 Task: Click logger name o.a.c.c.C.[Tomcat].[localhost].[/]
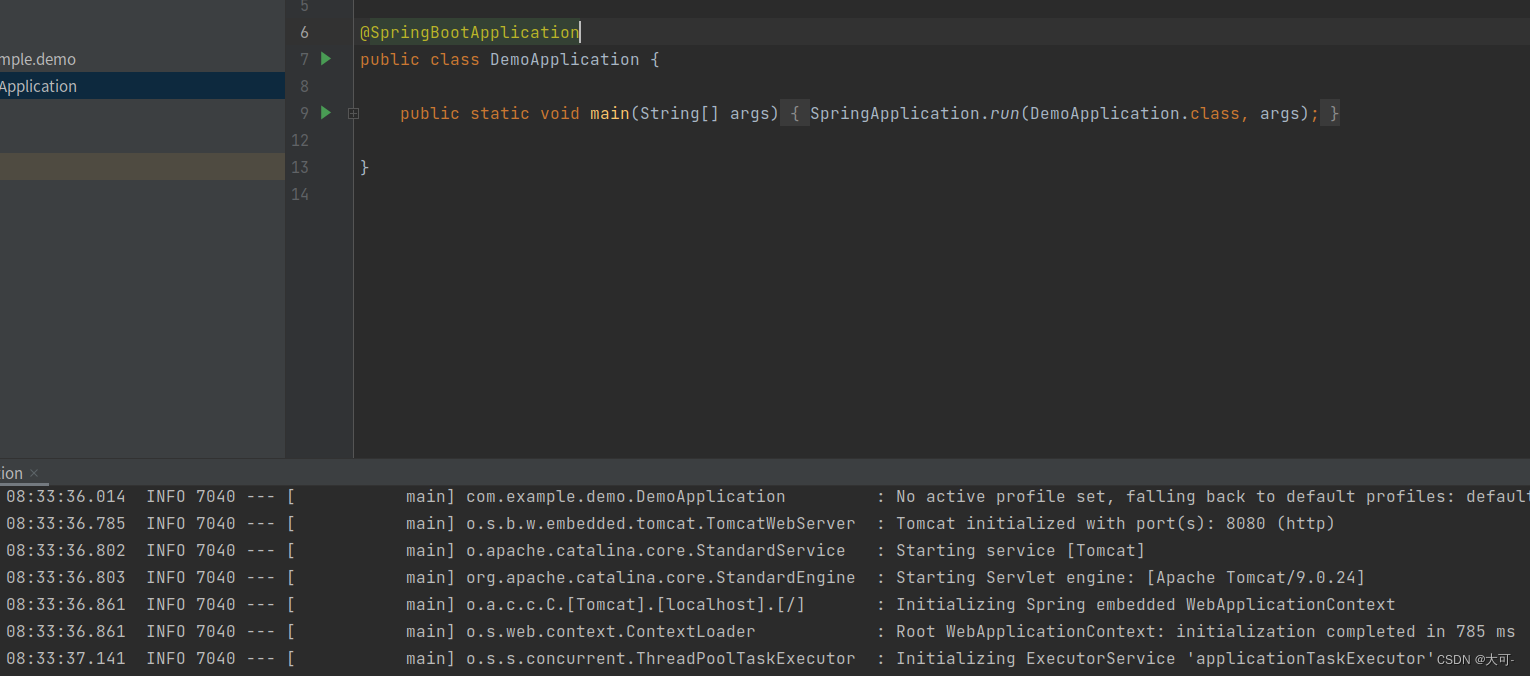pyautogui.click(x=636, y=604)
